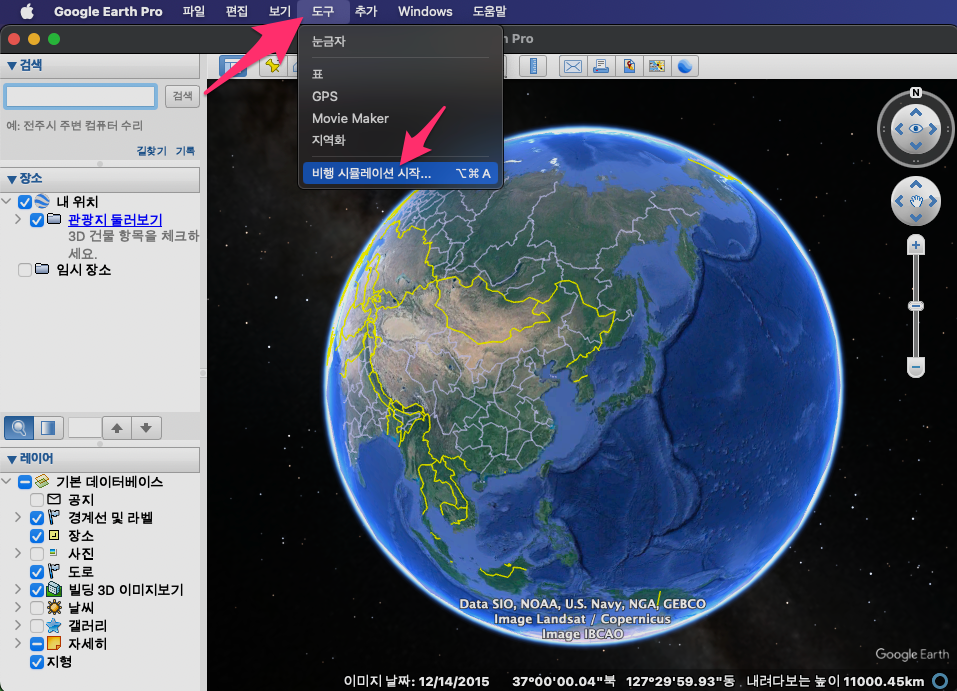Screen dimensions: 957x691
Task: Open the Apple menu
Action: [27, 11]
